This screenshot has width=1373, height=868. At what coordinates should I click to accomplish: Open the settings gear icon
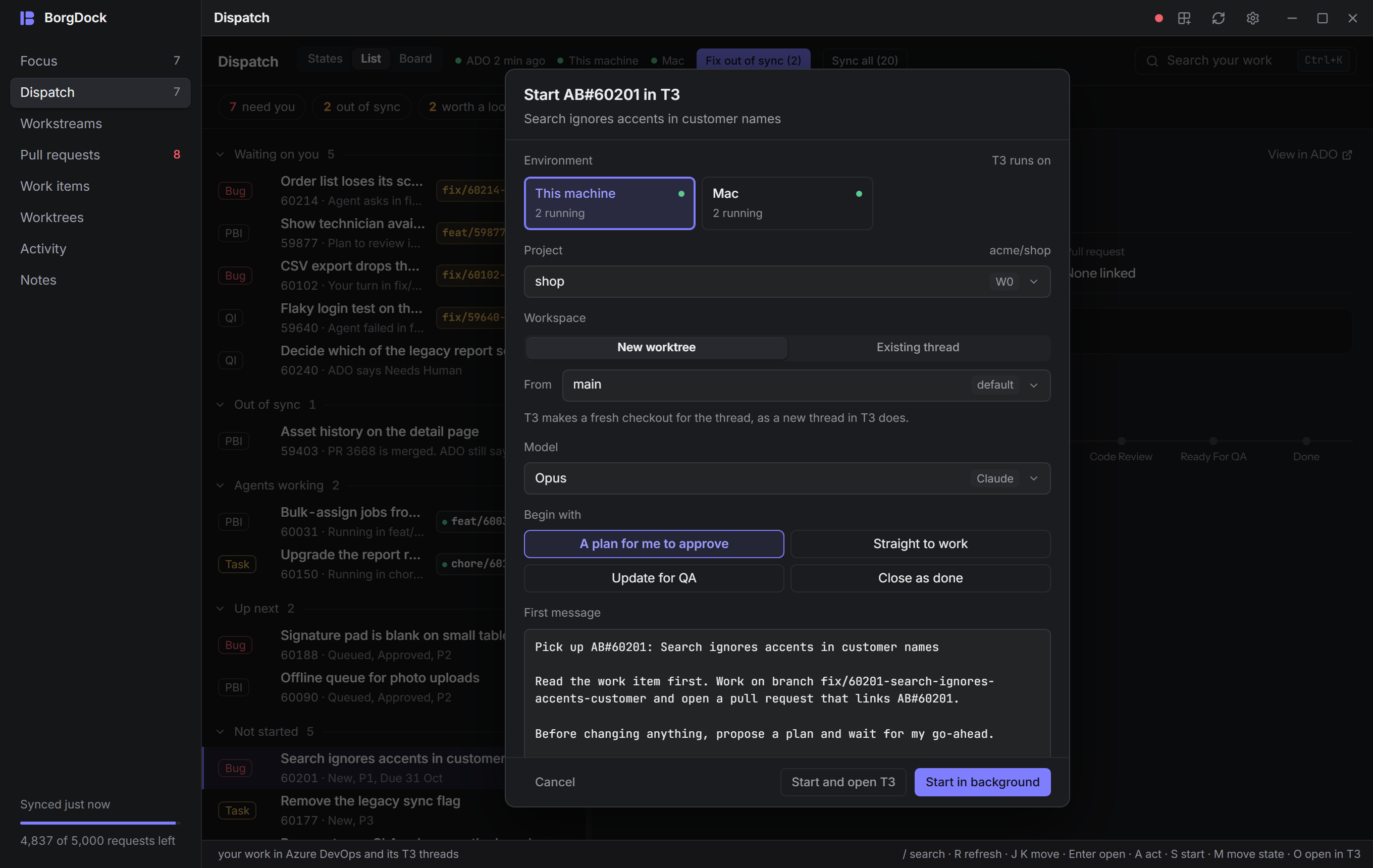click(x=1253, y=18)
